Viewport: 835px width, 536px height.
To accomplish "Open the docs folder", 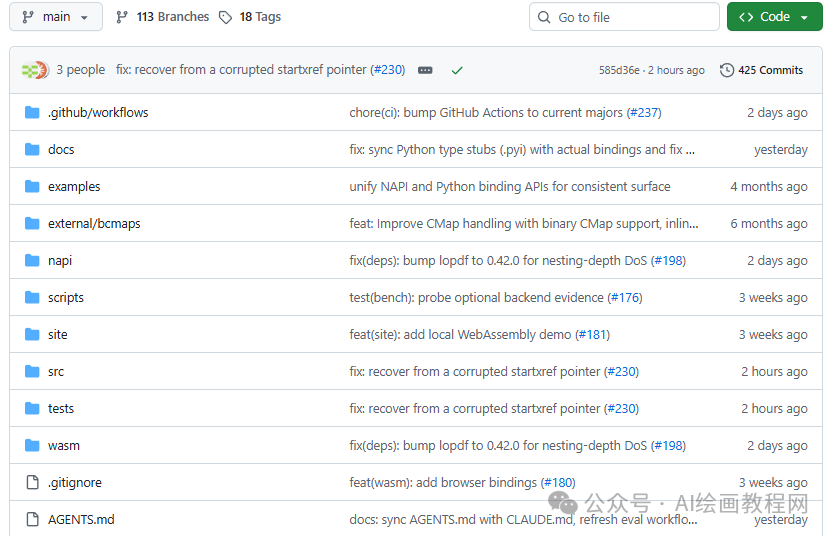I will (61, 150).
